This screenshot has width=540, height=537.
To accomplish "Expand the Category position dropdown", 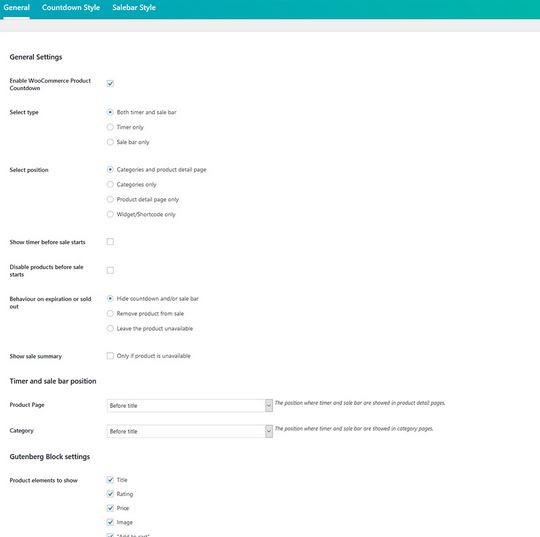I will [x=190, y=431].
